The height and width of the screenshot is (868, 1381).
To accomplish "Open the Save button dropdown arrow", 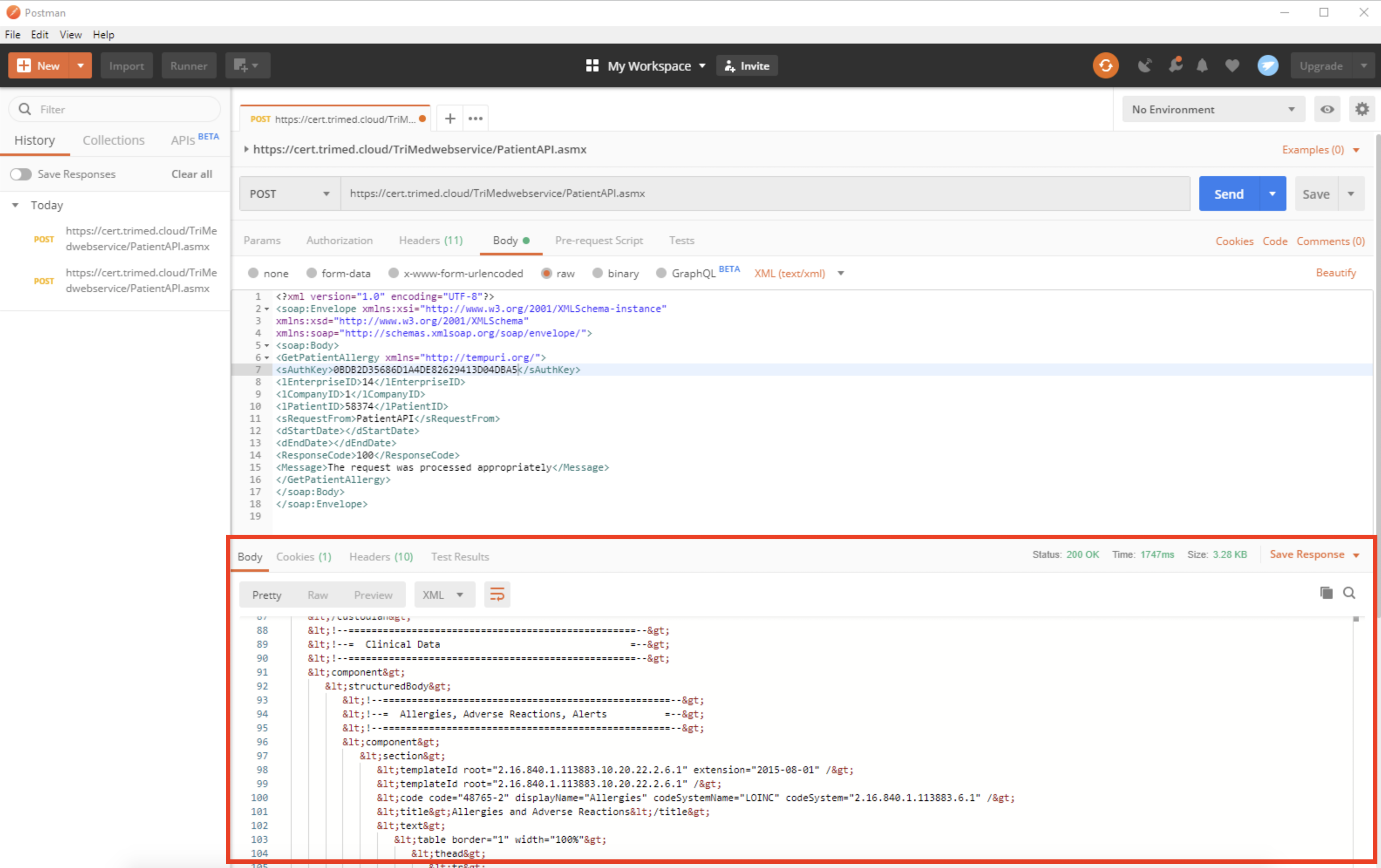I will point(1351,194).
